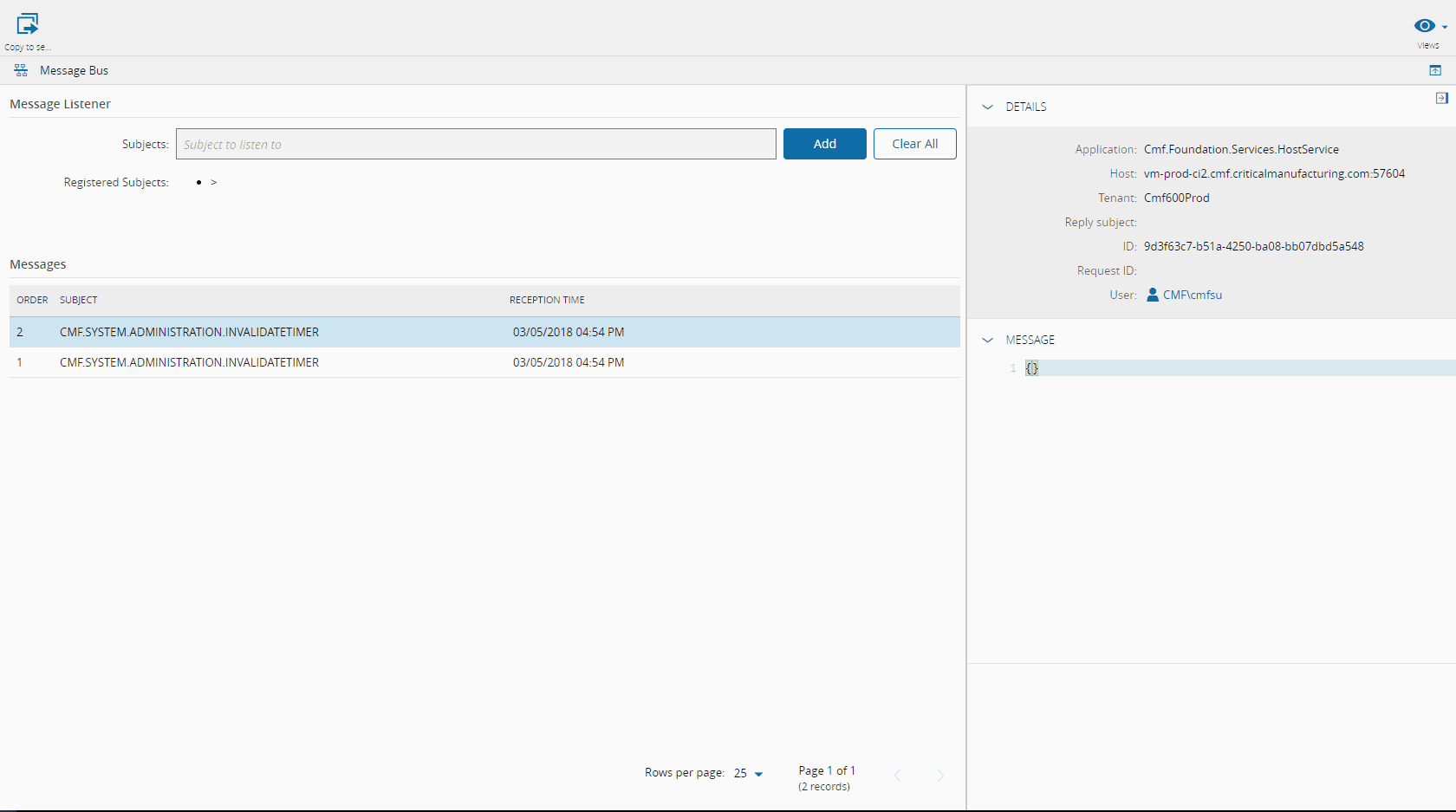Click the Message Bus network icon
The width and height of the screenshot is (1456, 812).
point(21,70)
